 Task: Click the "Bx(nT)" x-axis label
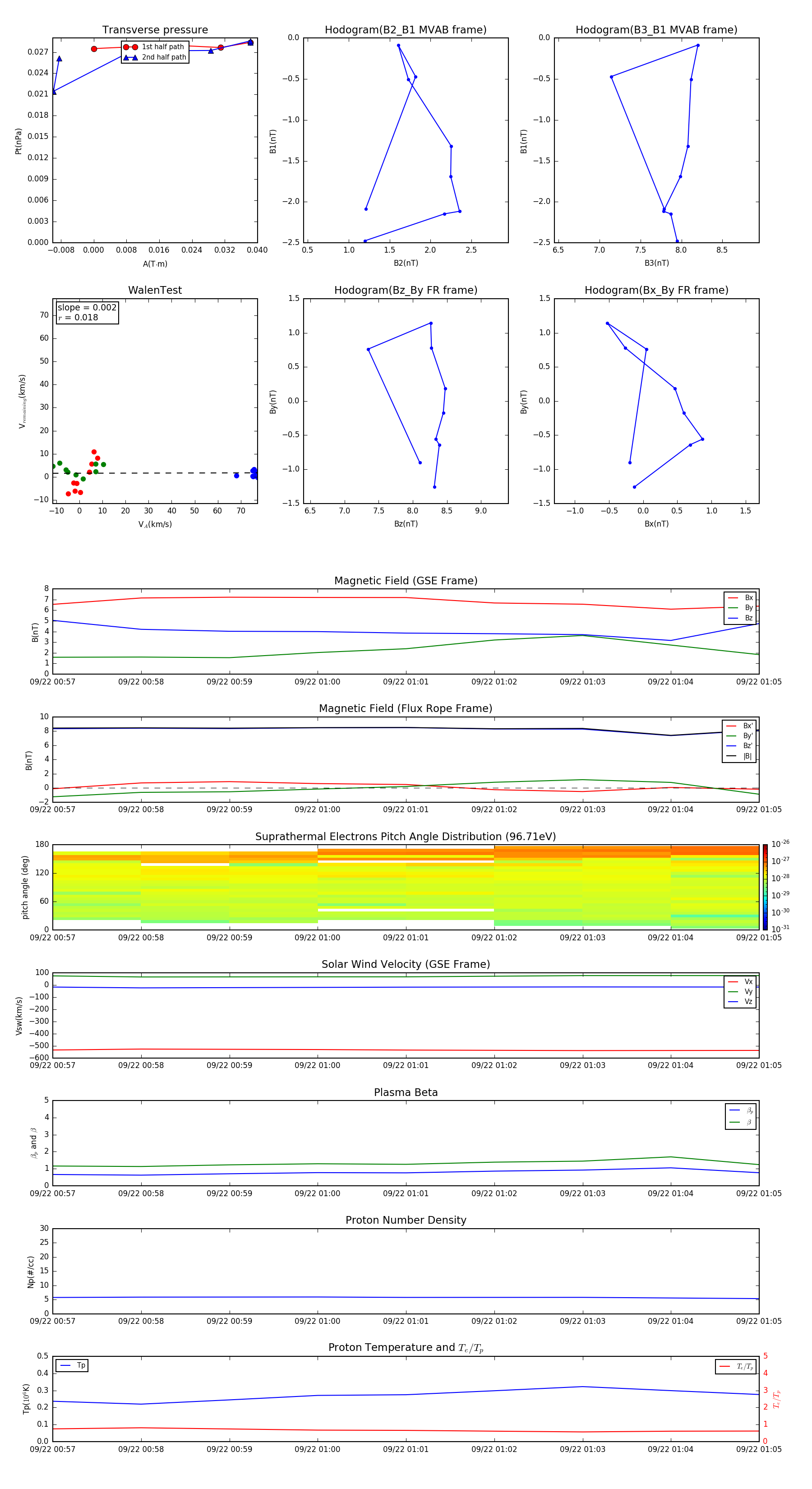point(656,524)
